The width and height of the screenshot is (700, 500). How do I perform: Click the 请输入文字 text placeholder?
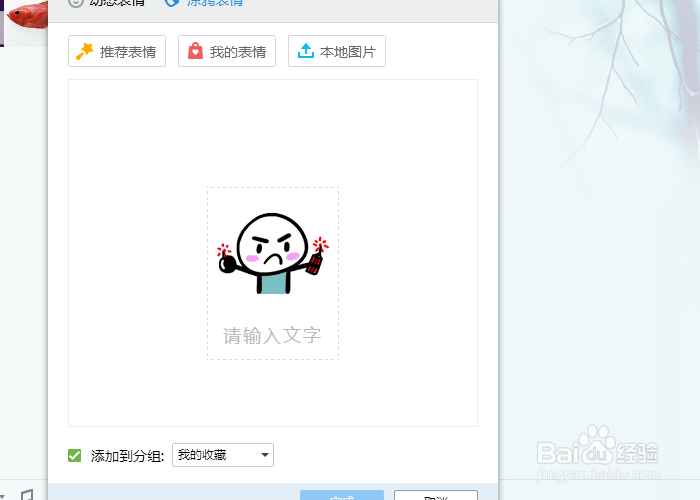(272, 336)
